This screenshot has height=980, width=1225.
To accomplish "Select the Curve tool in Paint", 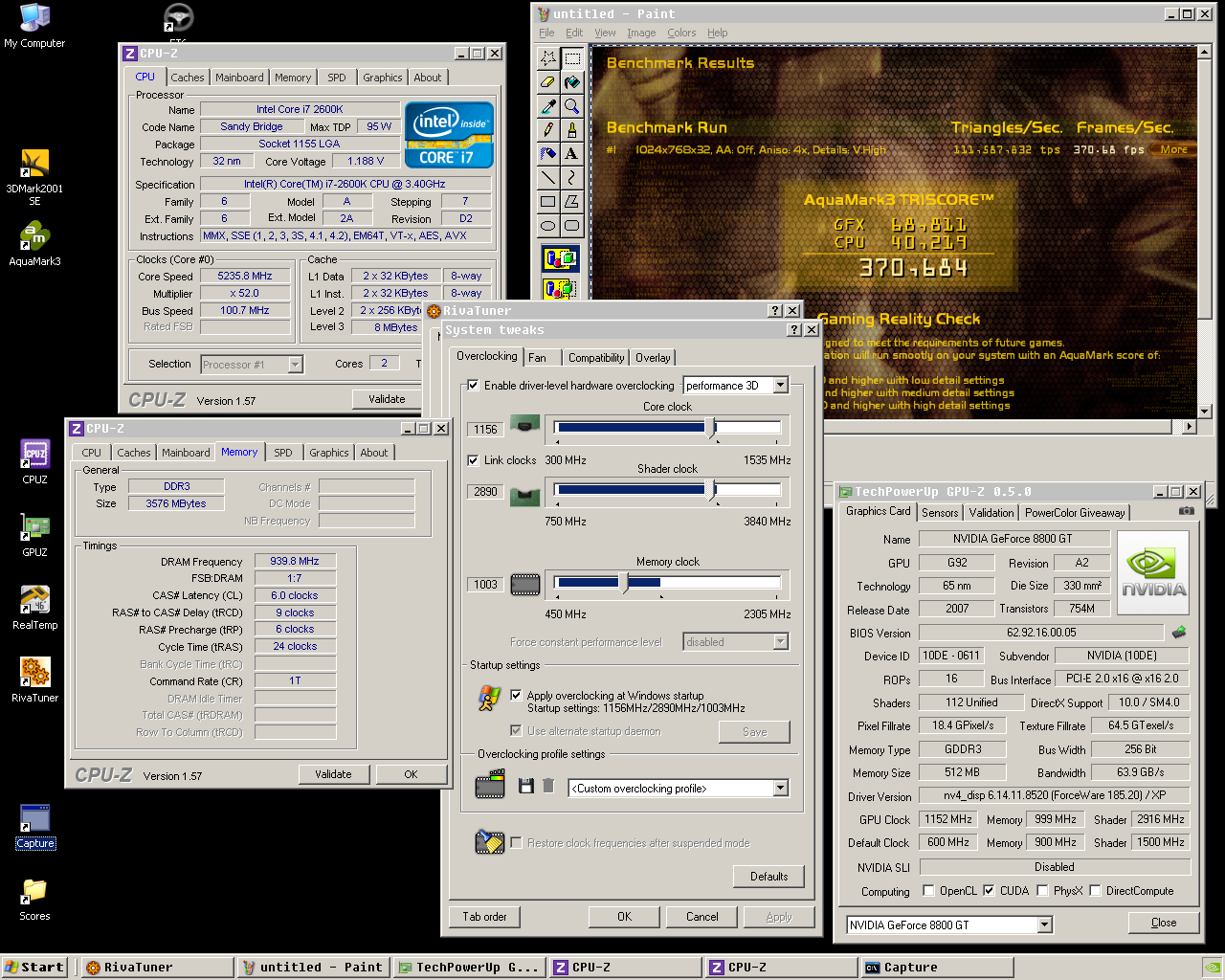I will tap(572, 177).
